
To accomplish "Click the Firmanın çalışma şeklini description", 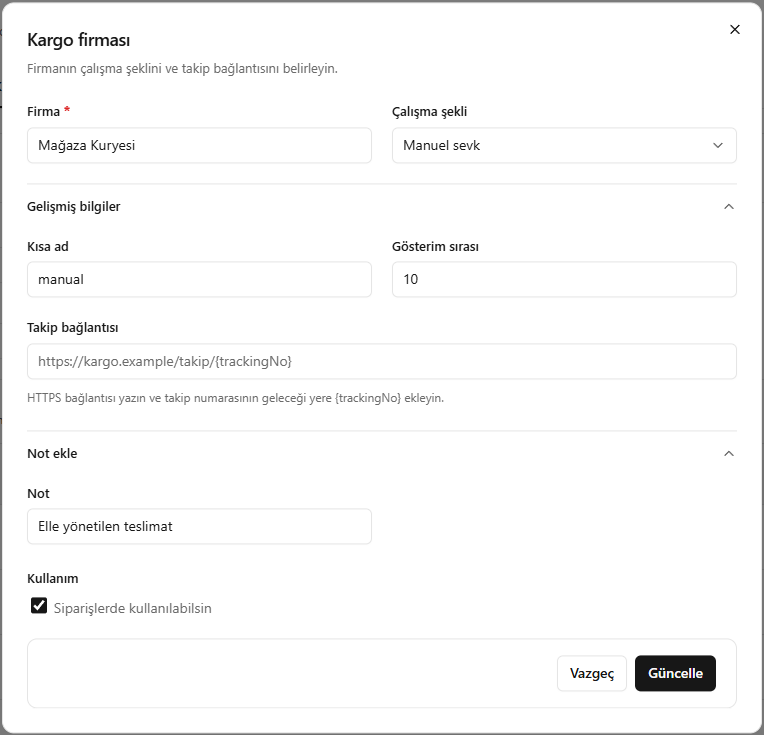I will tap(182, 69).
